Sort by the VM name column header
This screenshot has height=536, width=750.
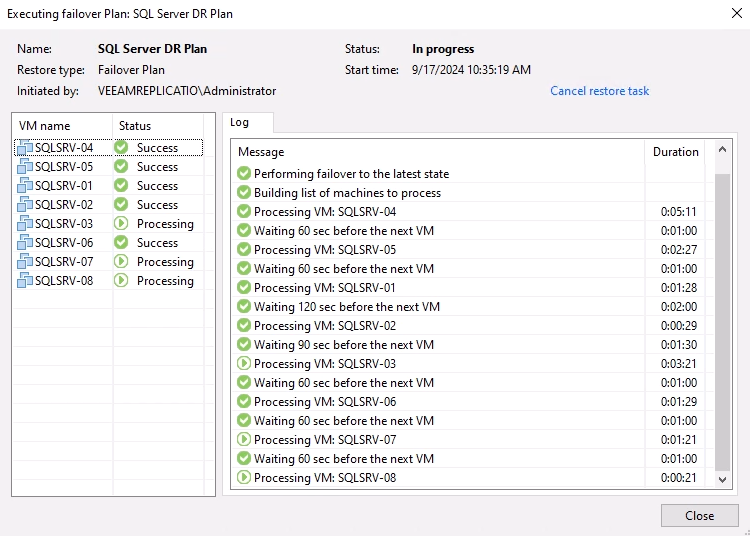(45, 126)
